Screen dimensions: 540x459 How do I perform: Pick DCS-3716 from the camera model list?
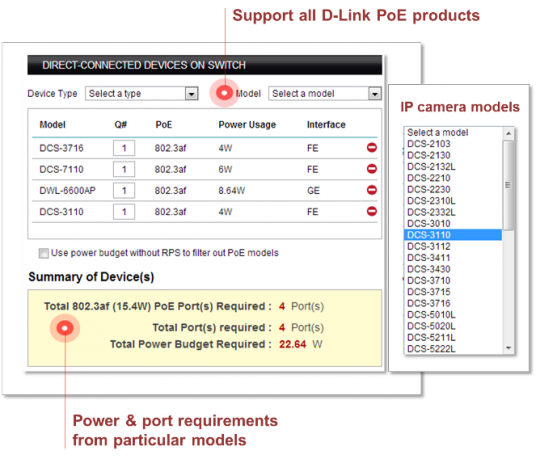(453, 303)
